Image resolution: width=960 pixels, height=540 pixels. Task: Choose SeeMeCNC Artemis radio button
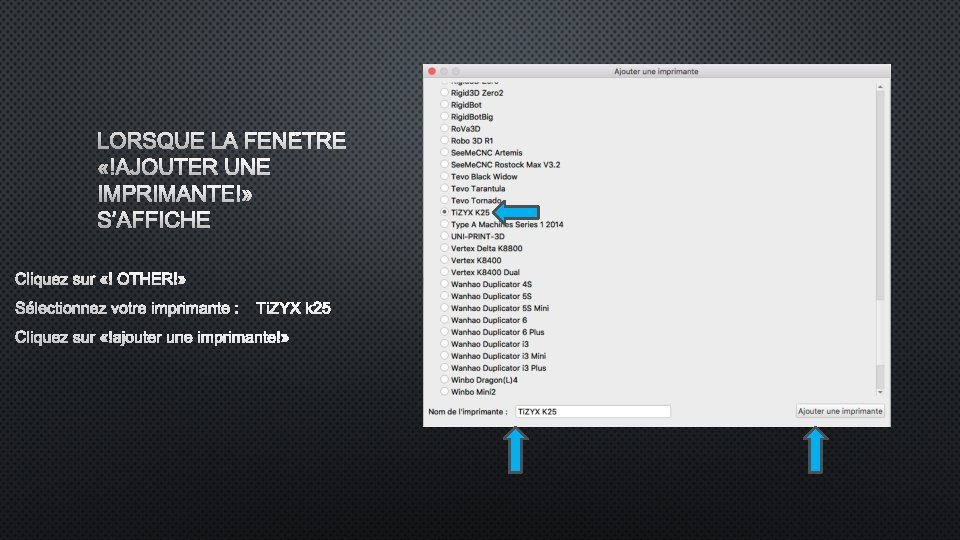(x=444, y=152)
